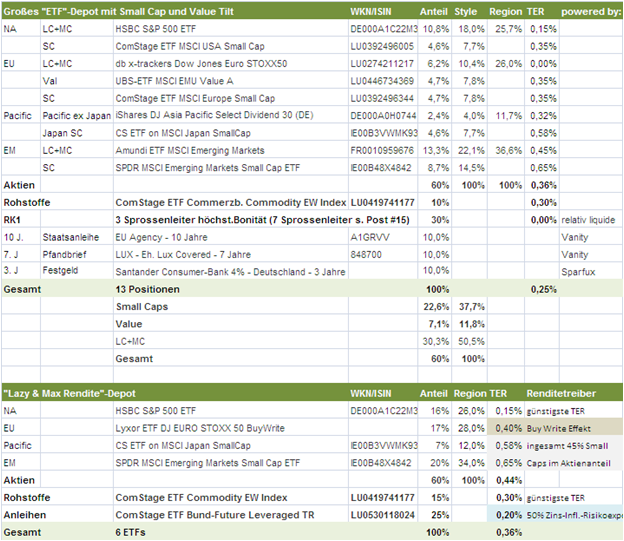The image size is (624, 541).
Task: Select the "Renditetreiber" column header
Action: point(561,393)
